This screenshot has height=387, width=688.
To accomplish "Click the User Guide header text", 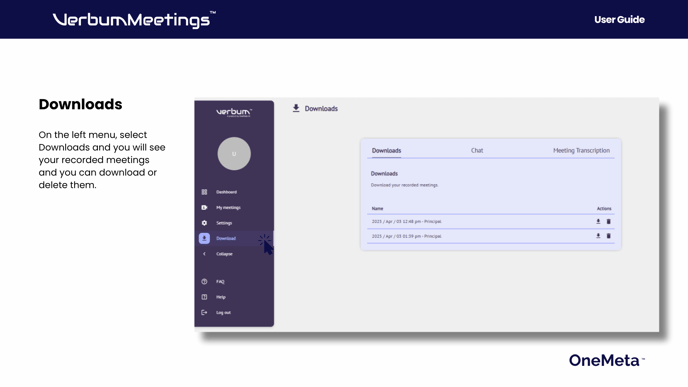I will click(619, 20).
